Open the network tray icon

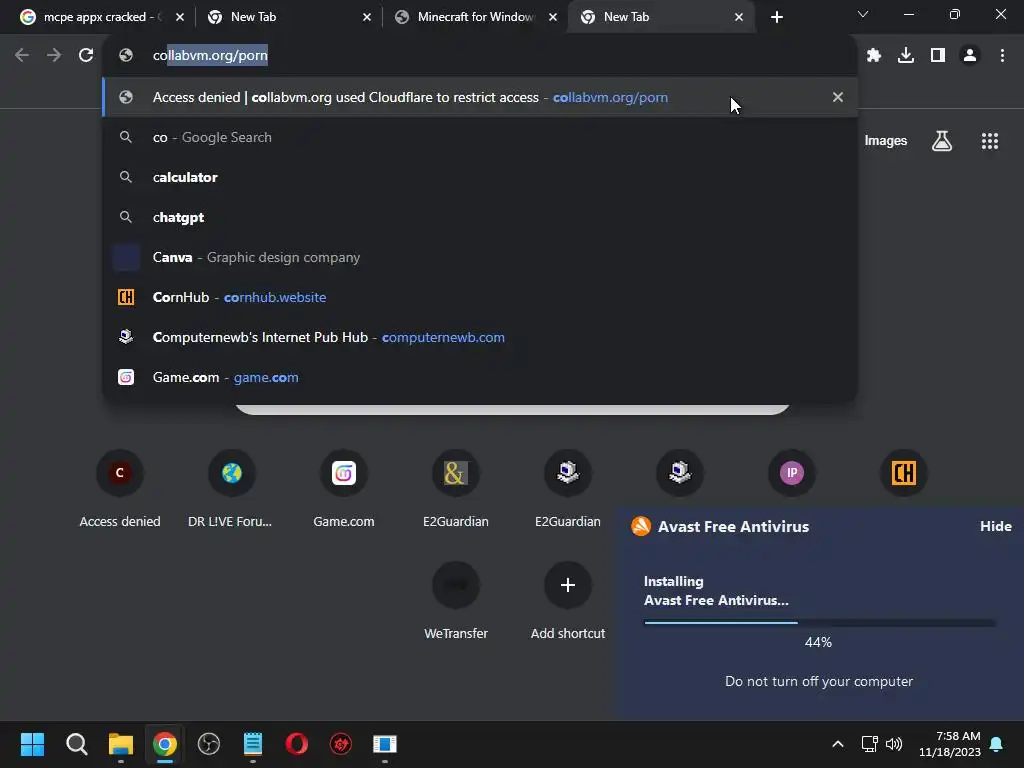click(869, 744)
